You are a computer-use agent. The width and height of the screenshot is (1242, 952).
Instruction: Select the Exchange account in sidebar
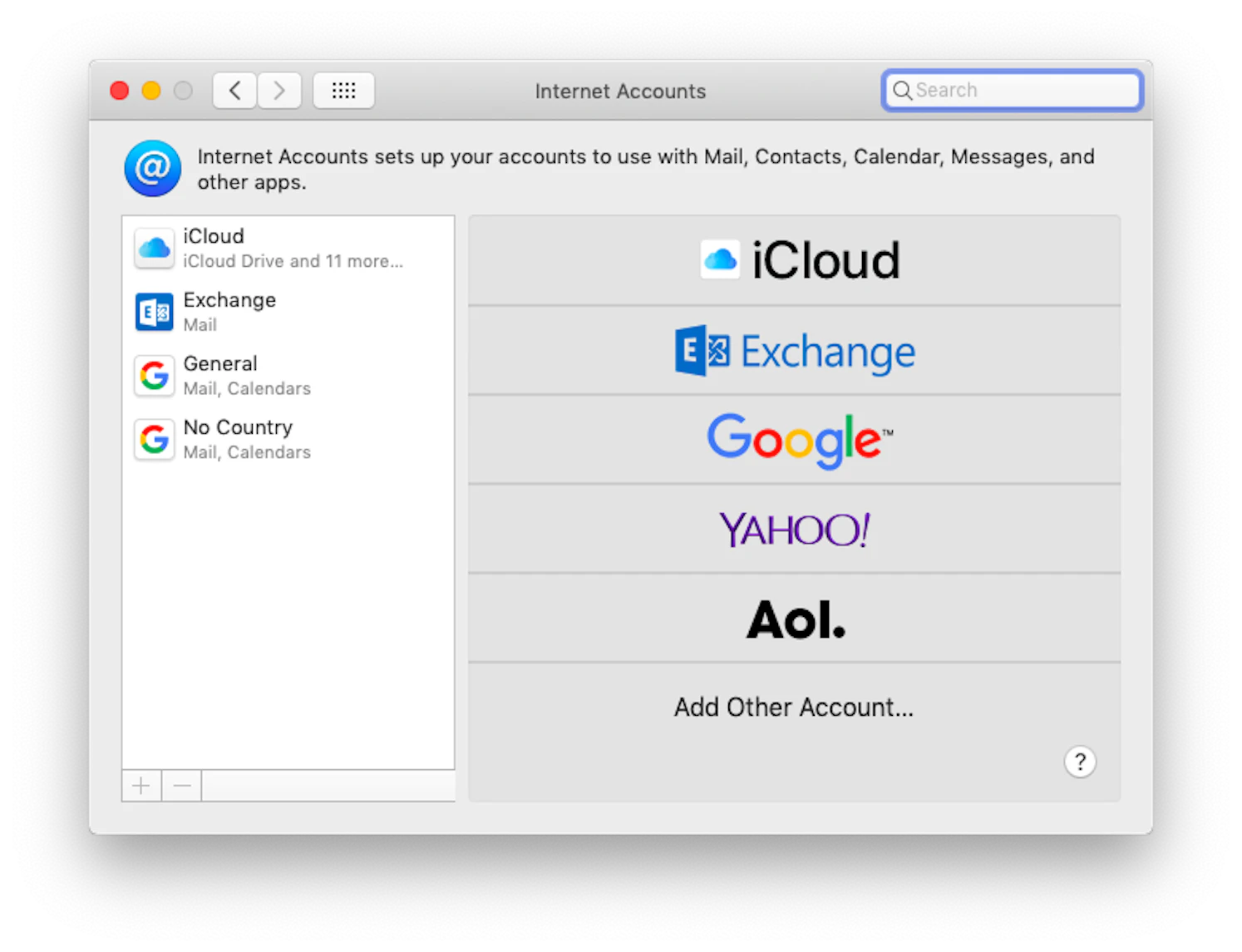click(x=288, y=312)
